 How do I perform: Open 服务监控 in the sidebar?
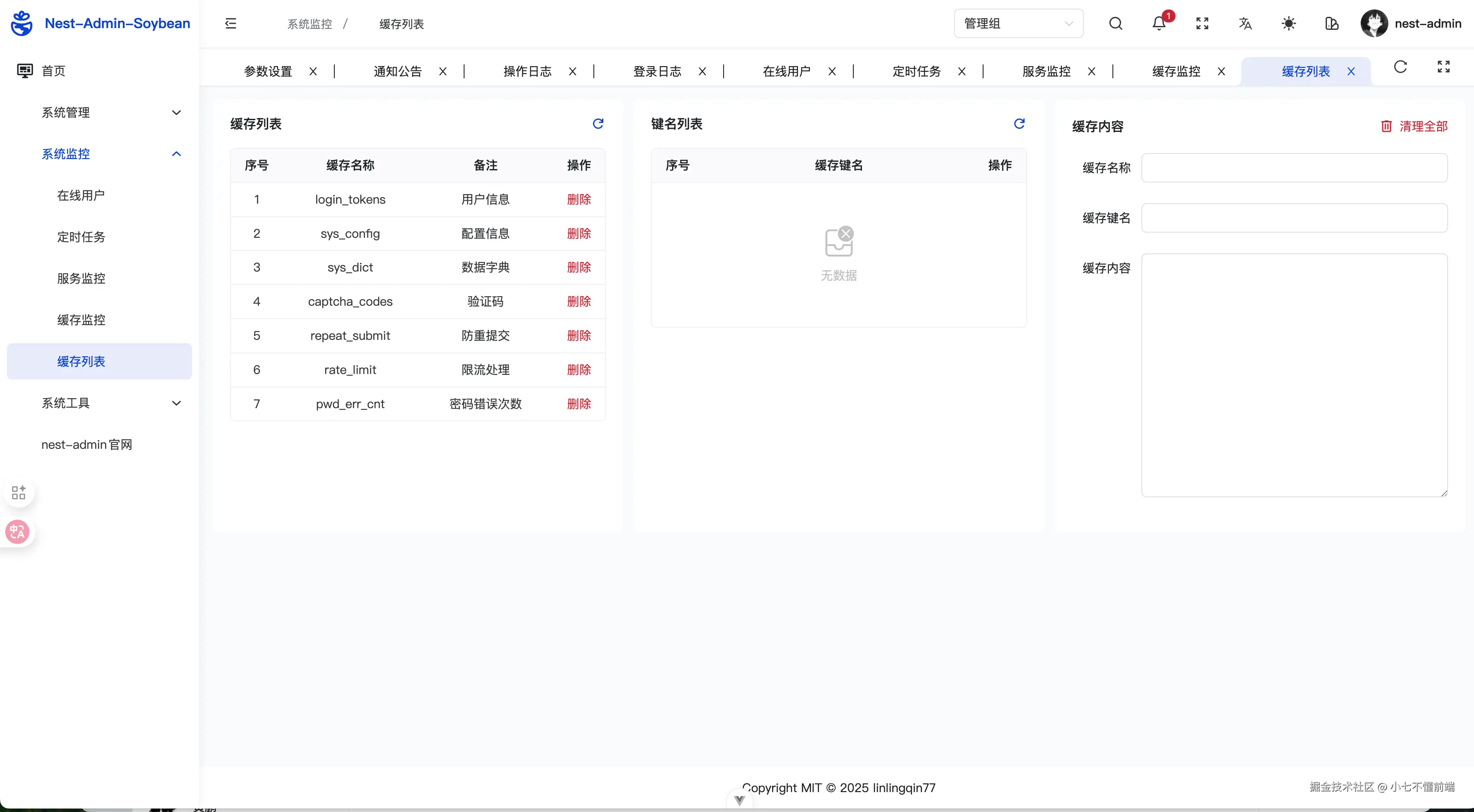point(81,278)
